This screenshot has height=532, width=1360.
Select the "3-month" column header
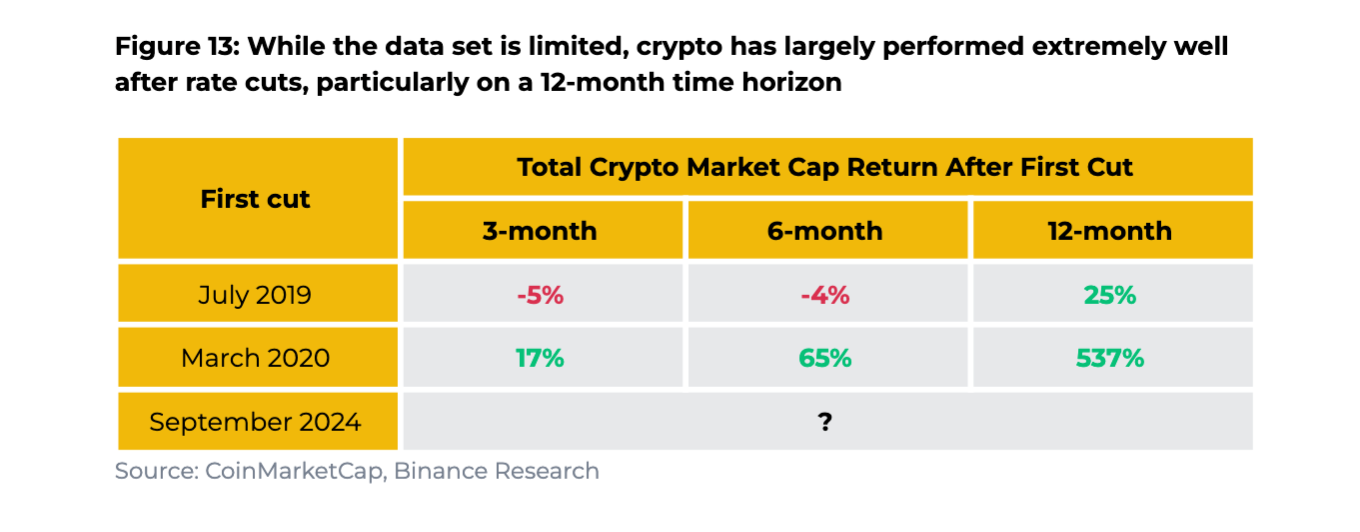point(540,231)
